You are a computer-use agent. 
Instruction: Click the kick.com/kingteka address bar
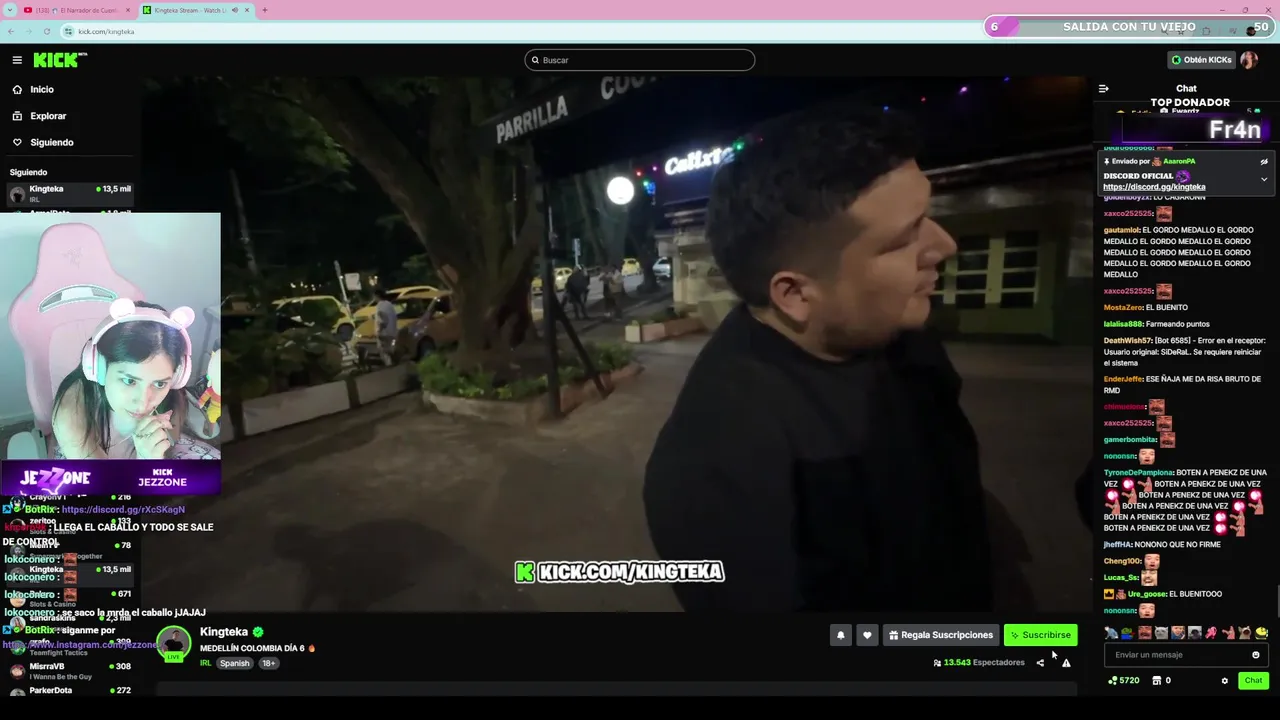click(x=105, y=31)
